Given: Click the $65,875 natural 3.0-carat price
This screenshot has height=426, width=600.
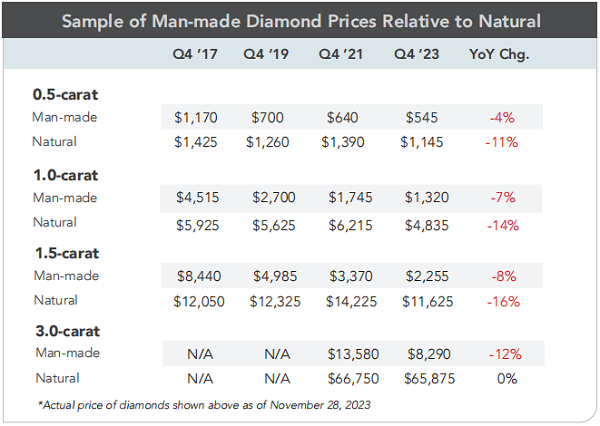Looking at the screenshot, I should [x=430, y=379].
